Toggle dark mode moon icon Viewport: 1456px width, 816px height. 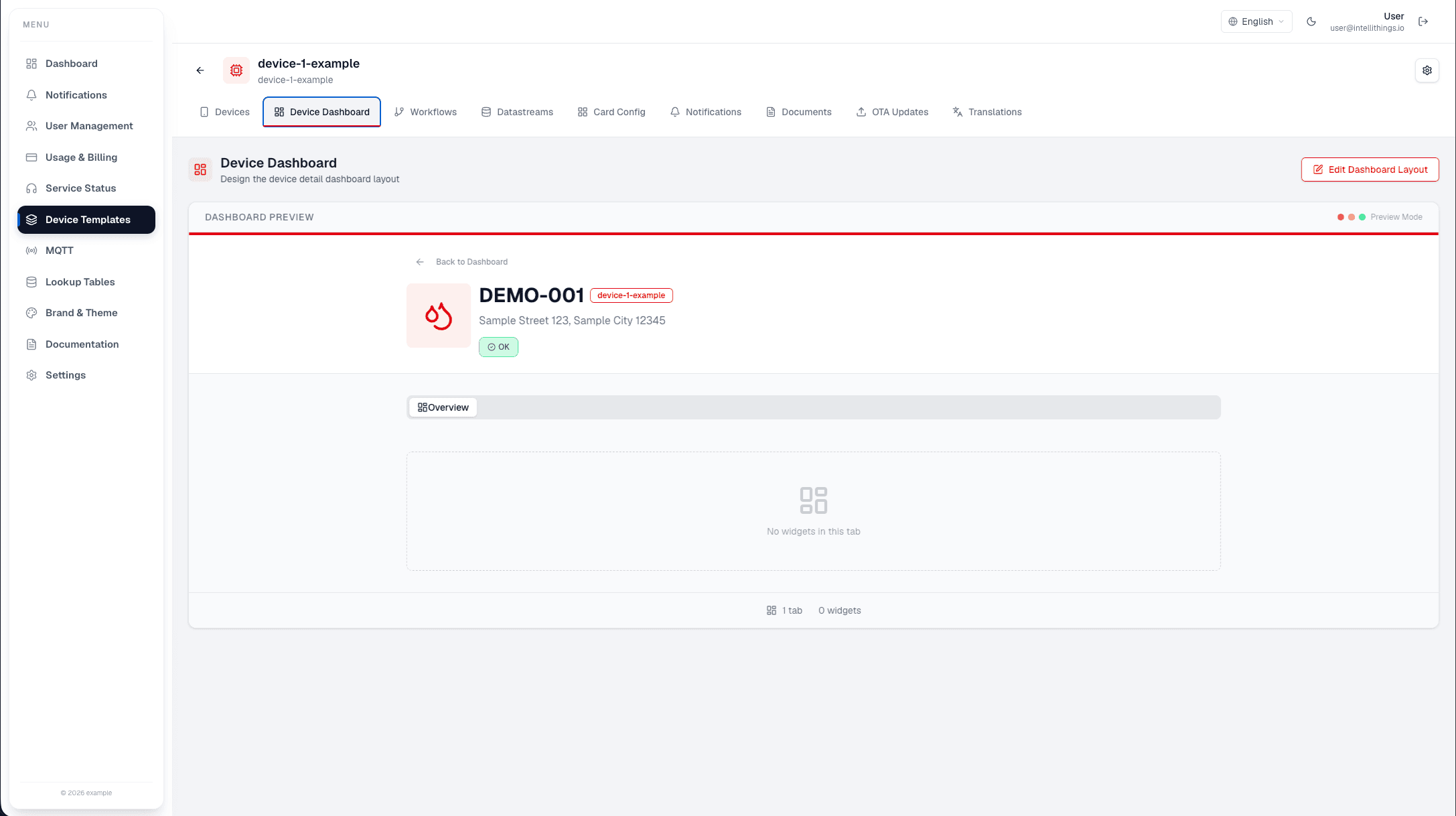(1311, 21)
